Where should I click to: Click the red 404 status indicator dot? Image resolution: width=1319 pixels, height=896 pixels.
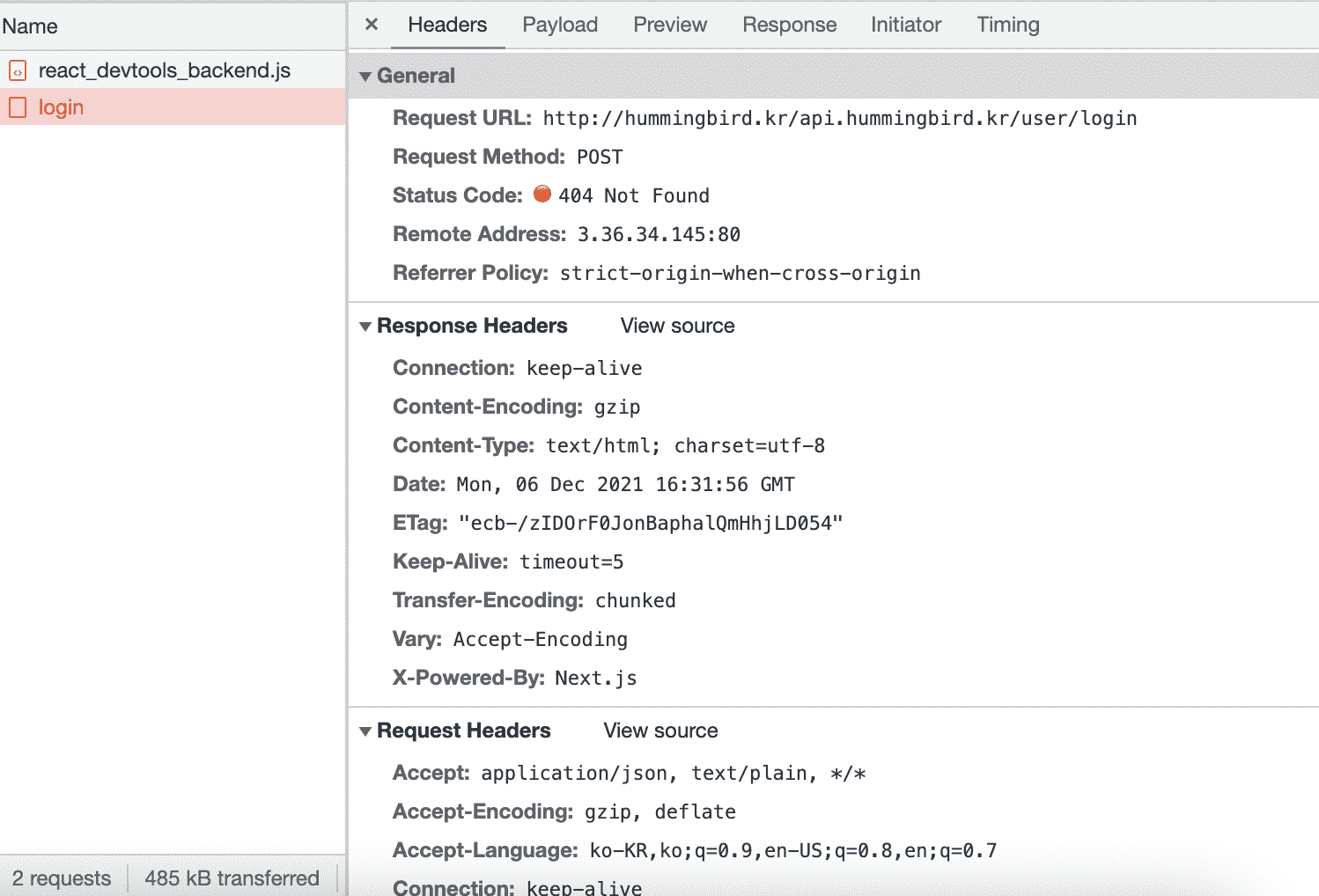tap(542, 195)
